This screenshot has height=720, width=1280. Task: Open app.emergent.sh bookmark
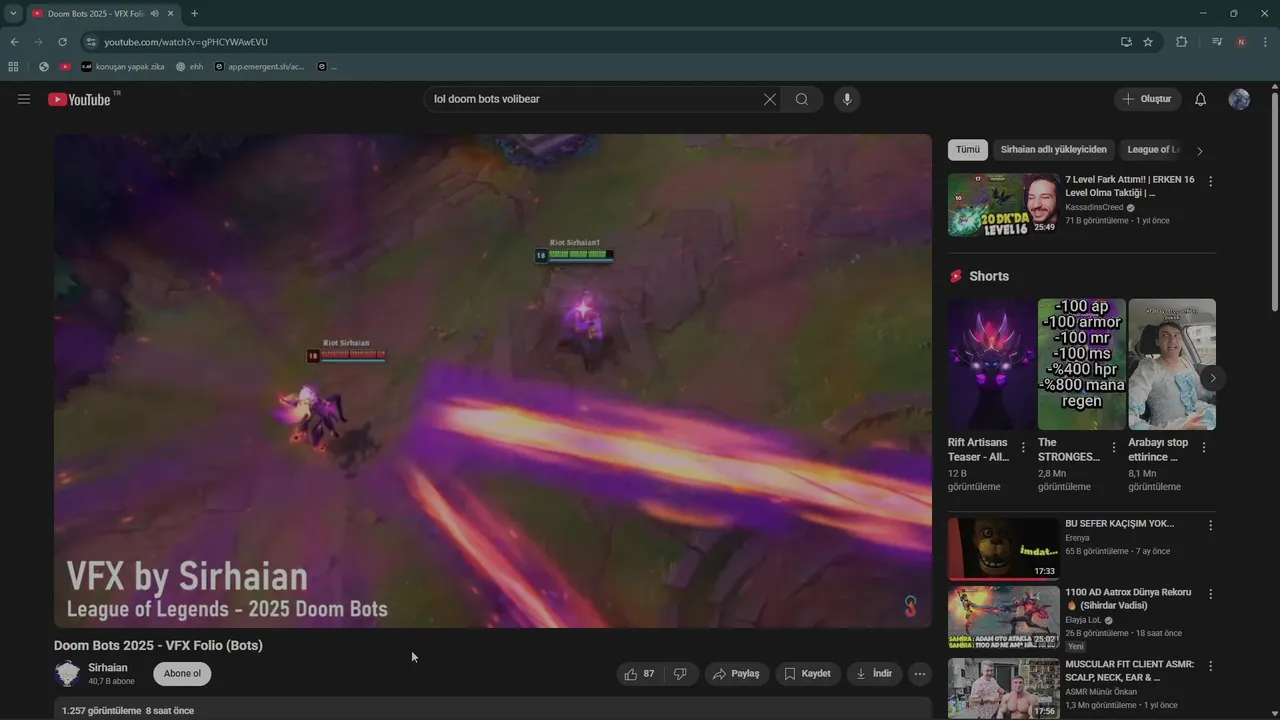[259, 67]
